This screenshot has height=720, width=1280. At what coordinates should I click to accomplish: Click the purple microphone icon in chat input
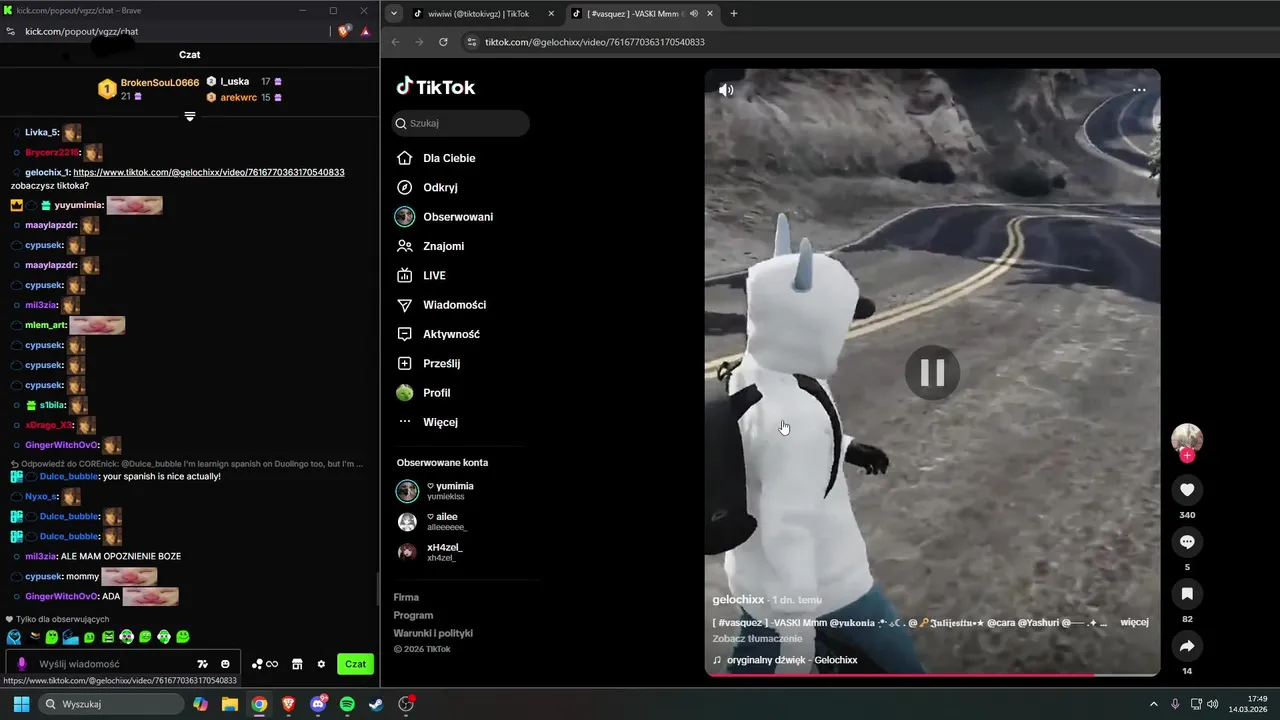coord(22,664)
